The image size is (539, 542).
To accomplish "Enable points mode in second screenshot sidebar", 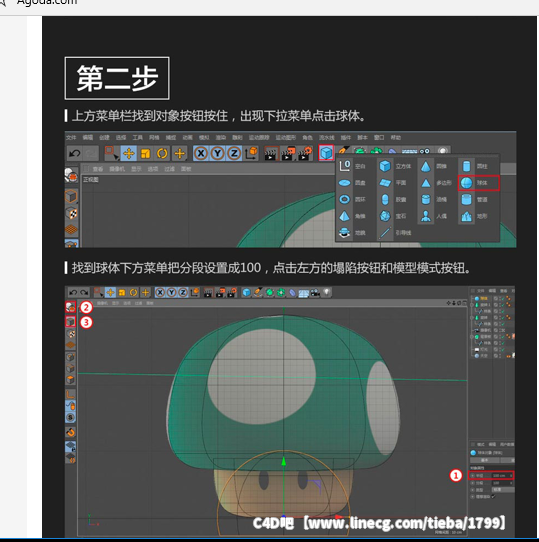I will pyautogui.click(x=71, y=357).
